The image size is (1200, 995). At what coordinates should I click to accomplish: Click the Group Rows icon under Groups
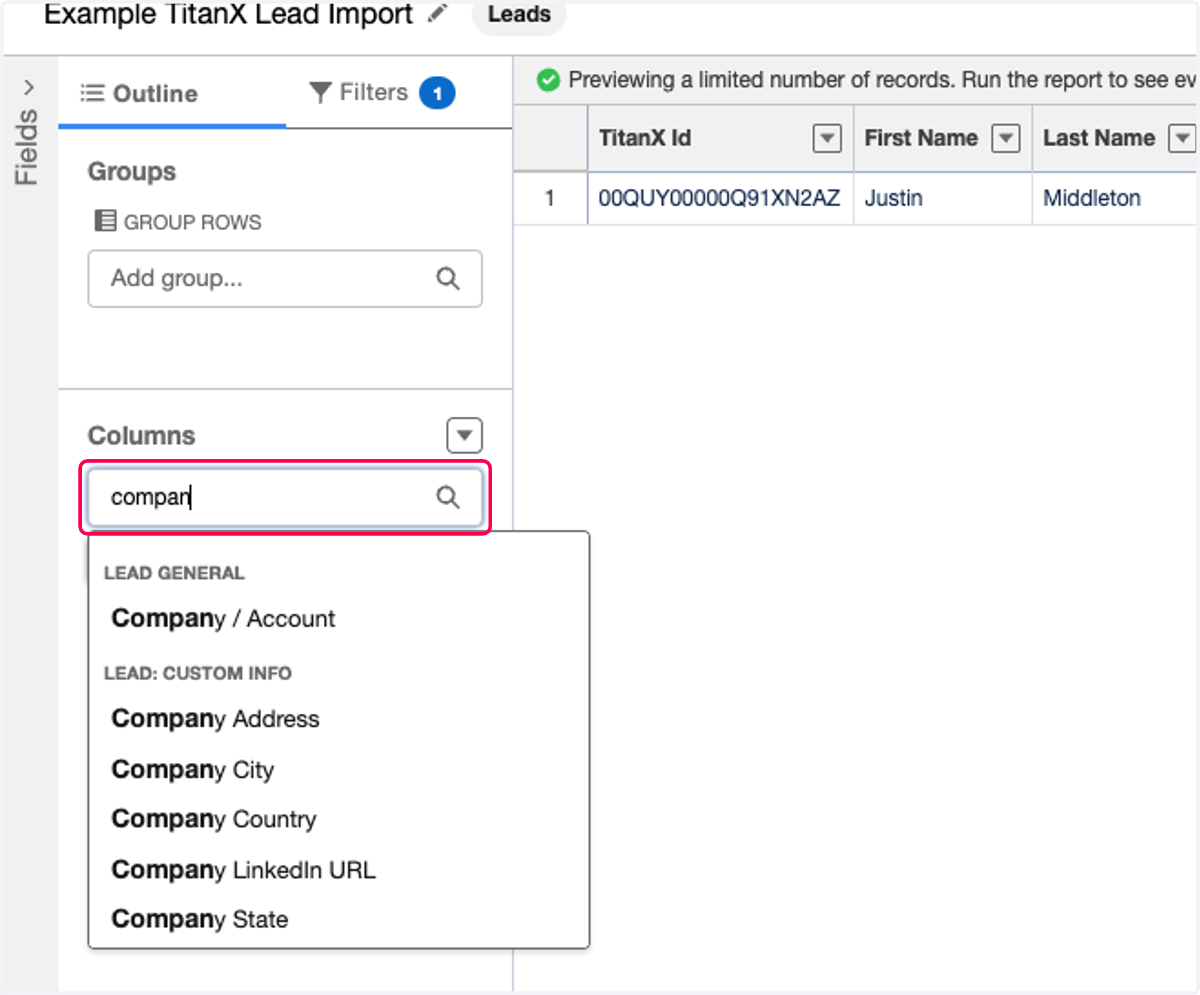[x=104, y=221]
